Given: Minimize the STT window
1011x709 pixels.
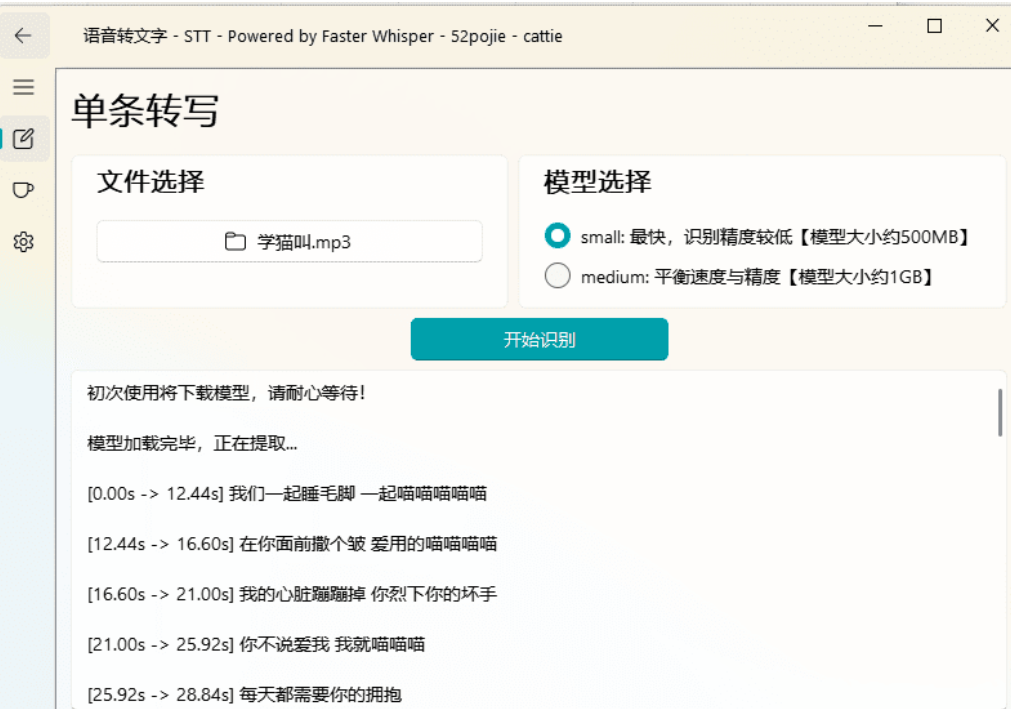Looking at the screenshot, I should pos(875,26).
